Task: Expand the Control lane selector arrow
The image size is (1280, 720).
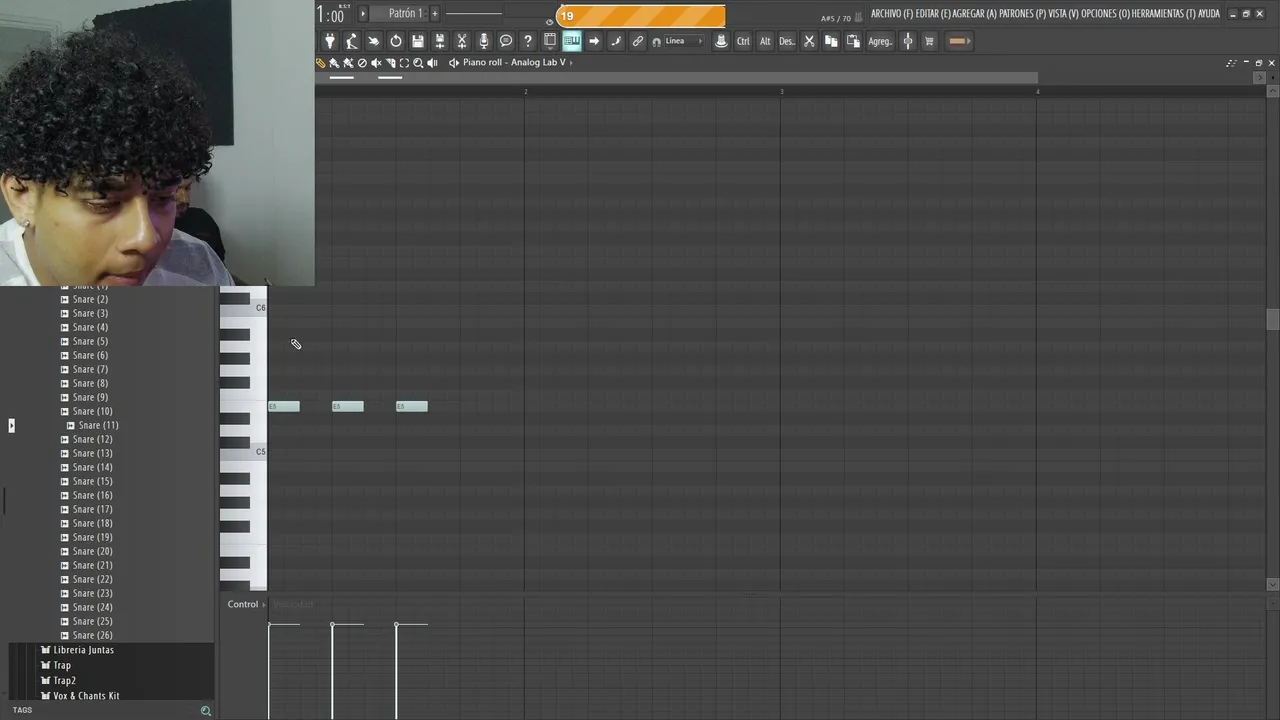Action: coord(264,604)
